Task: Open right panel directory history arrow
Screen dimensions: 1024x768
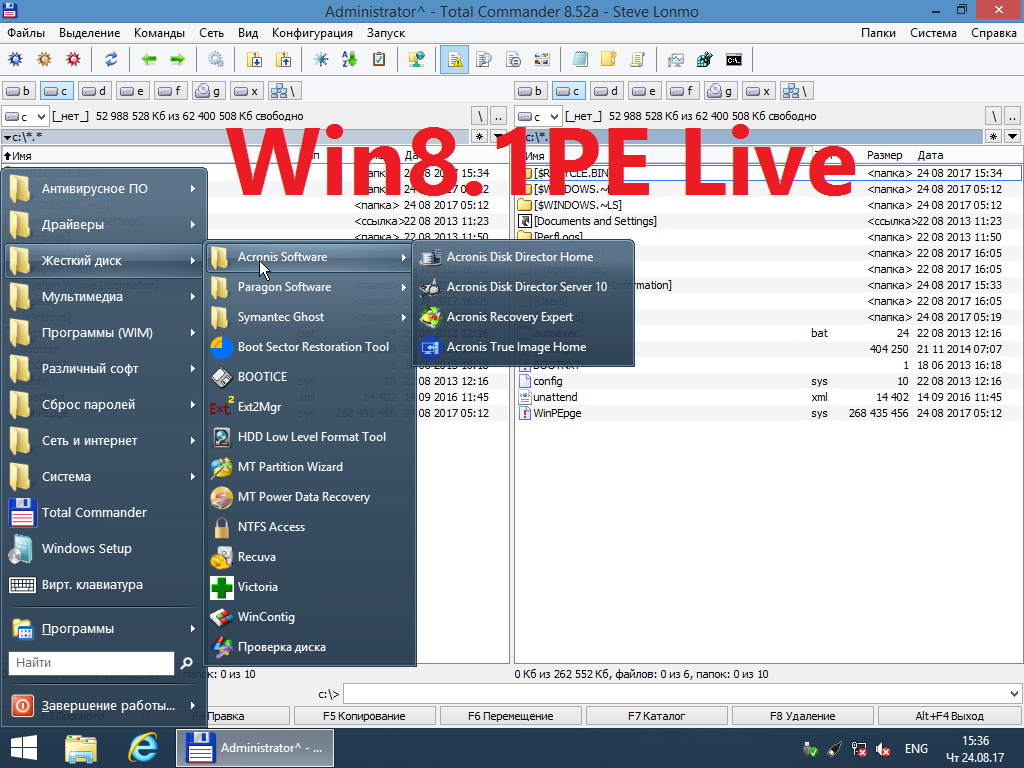Action: click(x=1012, y=136)
